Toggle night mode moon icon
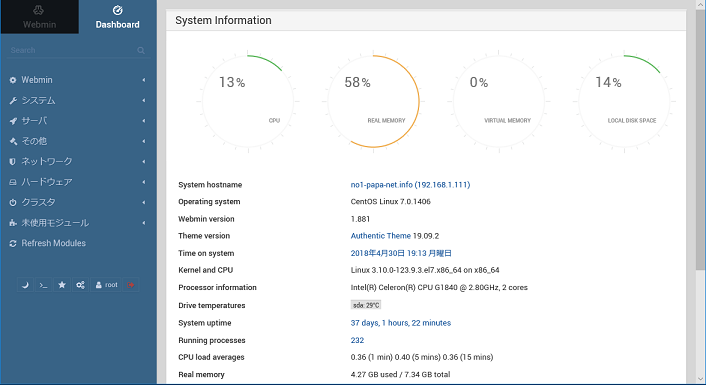The width and height of the screenshot is (706, 385). tap(25, 285)
